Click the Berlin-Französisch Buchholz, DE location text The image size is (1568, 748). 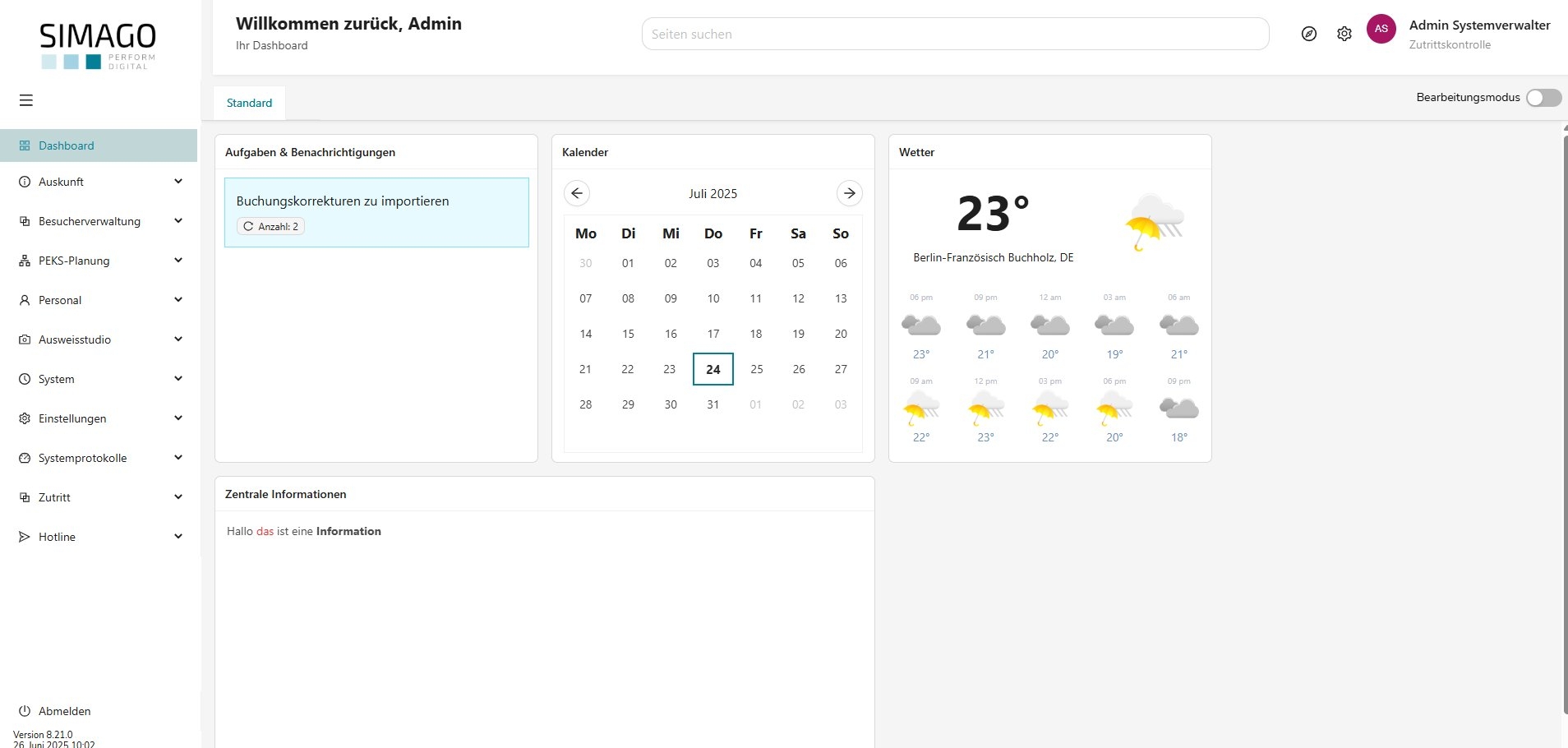993,257
